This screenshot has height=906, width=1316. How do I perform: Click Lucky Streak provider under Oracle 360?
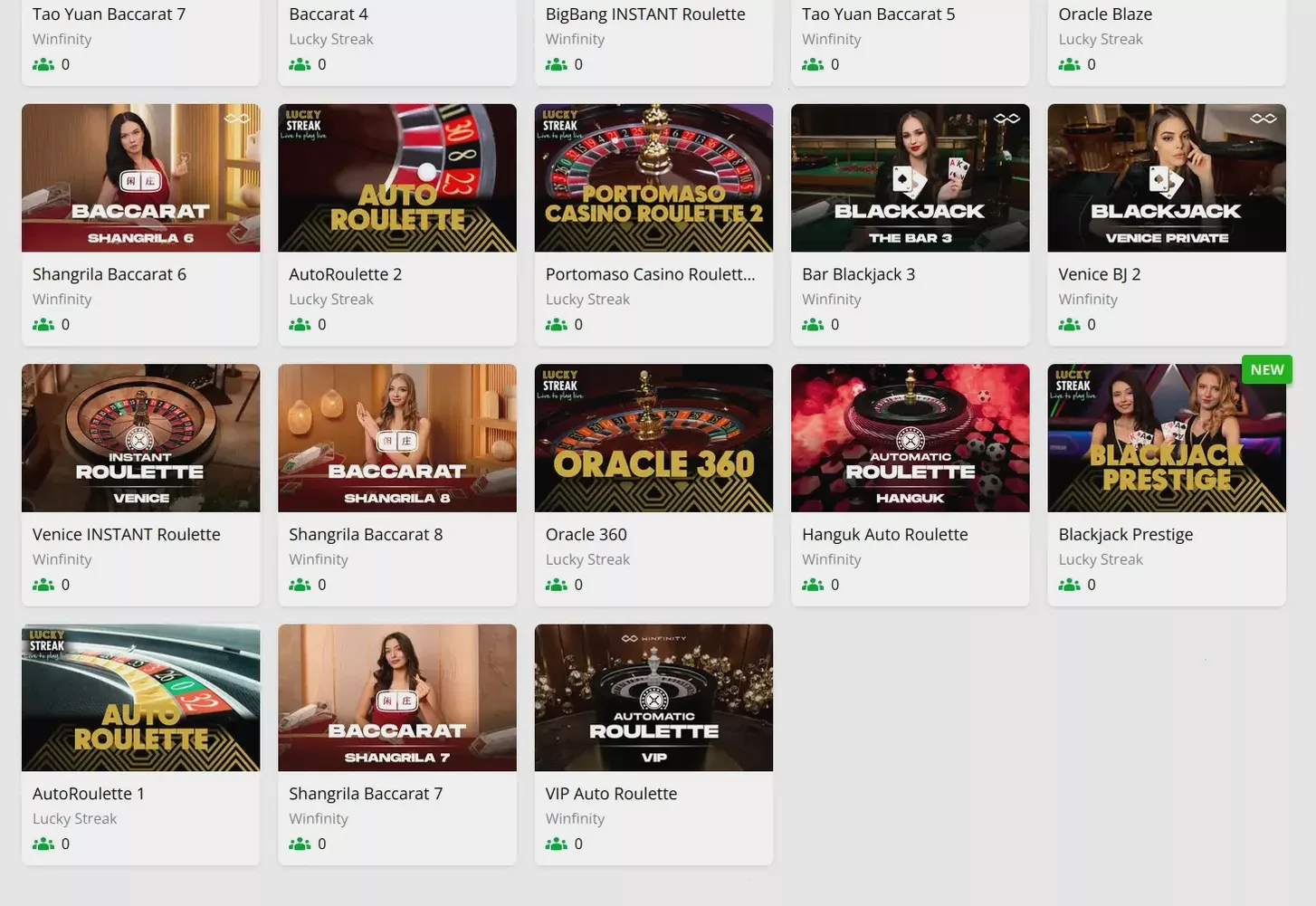coord(587,560)
